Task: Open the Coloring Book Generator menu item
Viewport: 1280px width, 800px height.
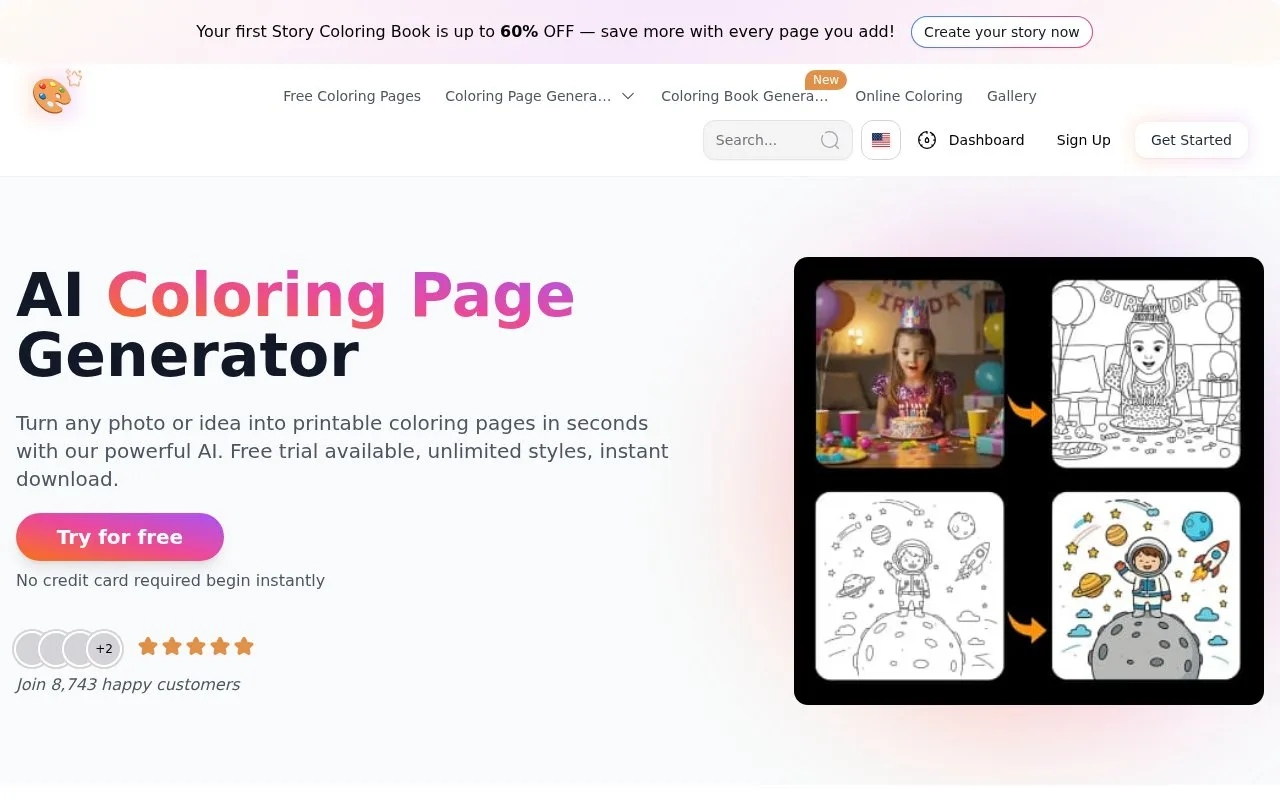Action: pyautogui.click(x=745, y=96)
